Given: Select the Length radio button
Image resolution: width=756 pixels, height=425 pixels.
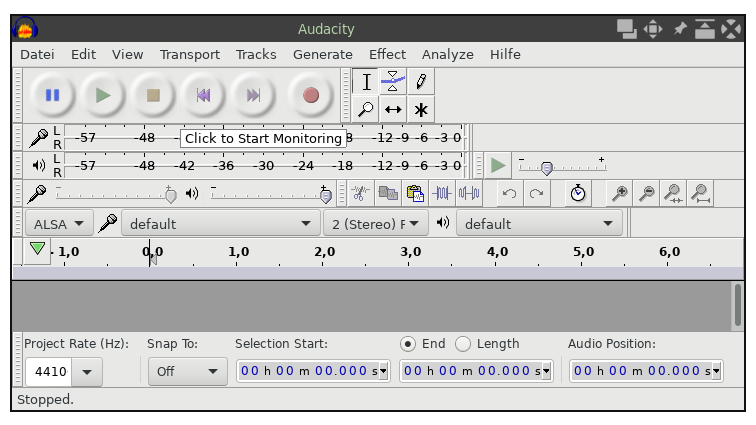Looking at the screenshot, I should [x=463, y=344].
